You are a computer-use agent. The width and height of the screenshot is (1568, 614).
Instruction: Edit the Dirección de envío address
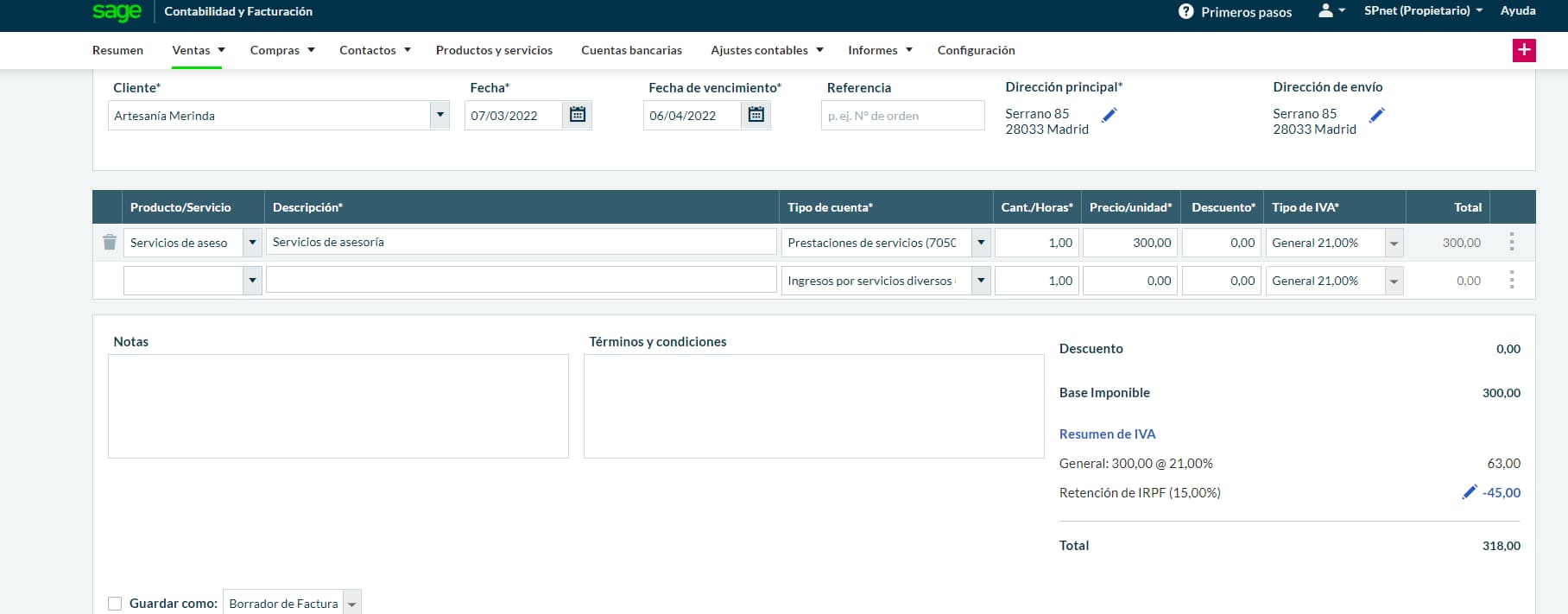point(1377,115)
